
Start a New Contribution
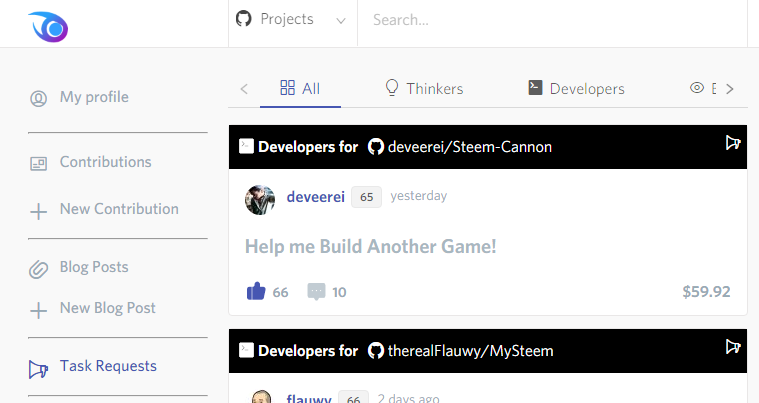click(x=119, y=209)
